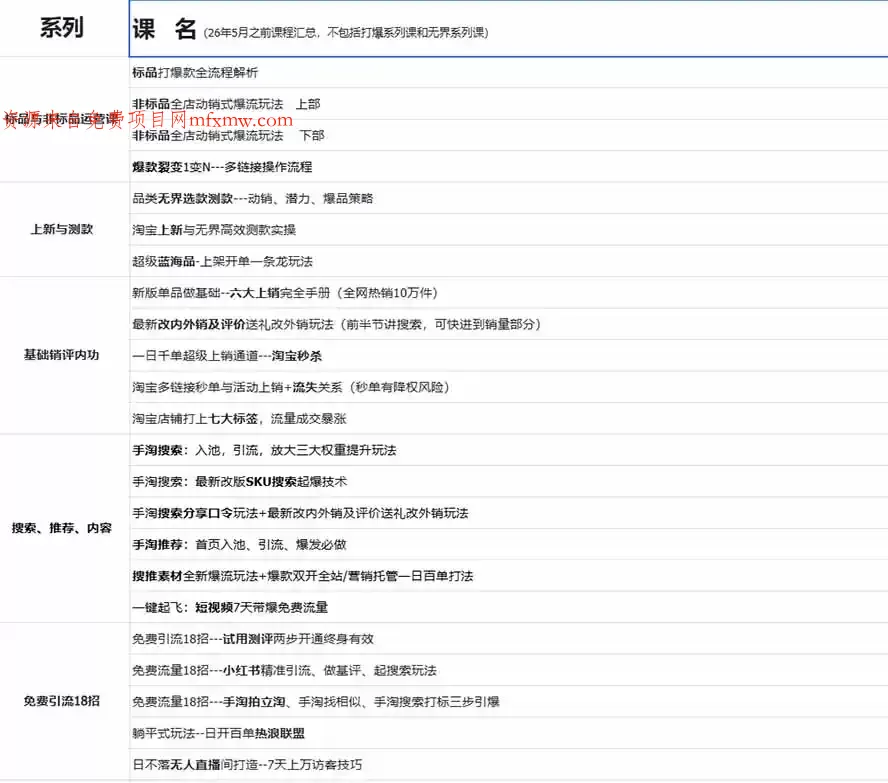The image size is (888, 783).
Task: Click the 系列 header cell
Action: pos(64,28)
